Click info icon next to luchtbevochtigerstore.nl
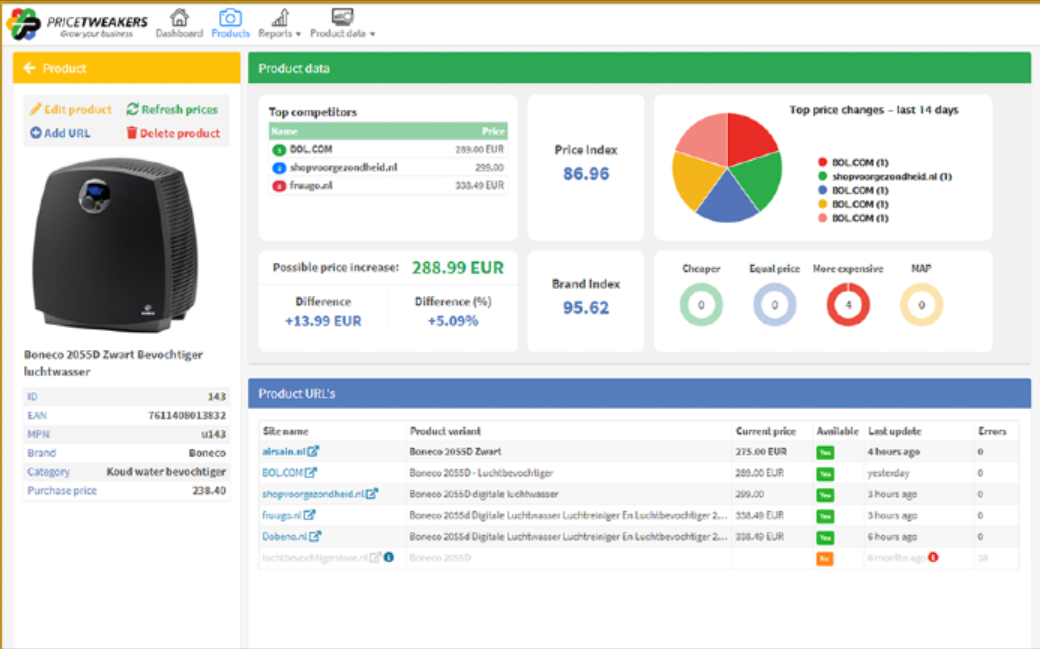This screenshot has height=649, width=1040. [x=389, y=557]
